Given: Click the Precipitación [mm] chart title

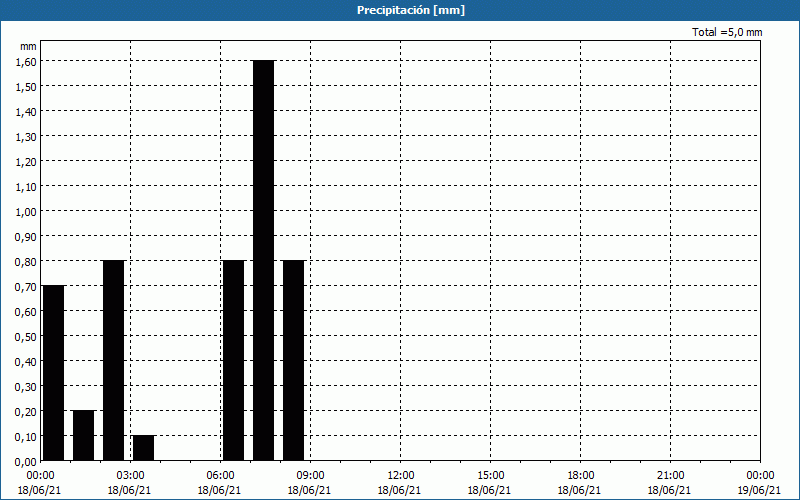Looking at the screenshot, I should click(x=411, y=10).
